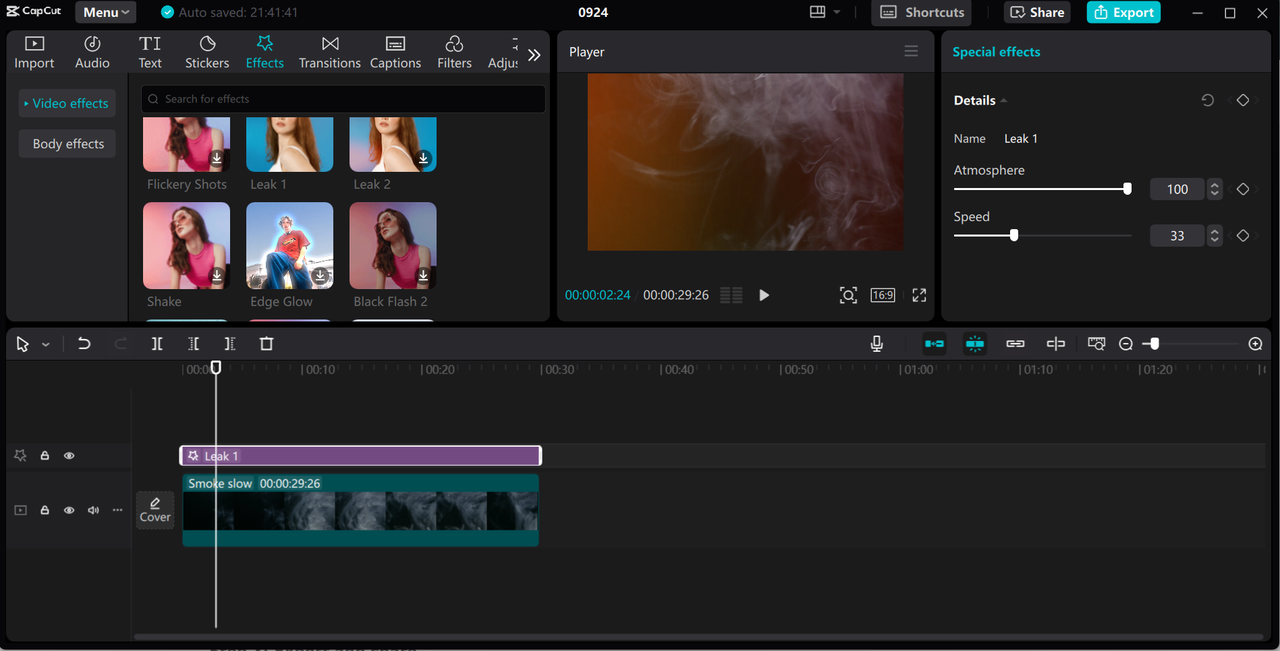Open the Menu dropdown
Screen dimensions: 1280x651
pyautogui.click(x=106, y=12)
